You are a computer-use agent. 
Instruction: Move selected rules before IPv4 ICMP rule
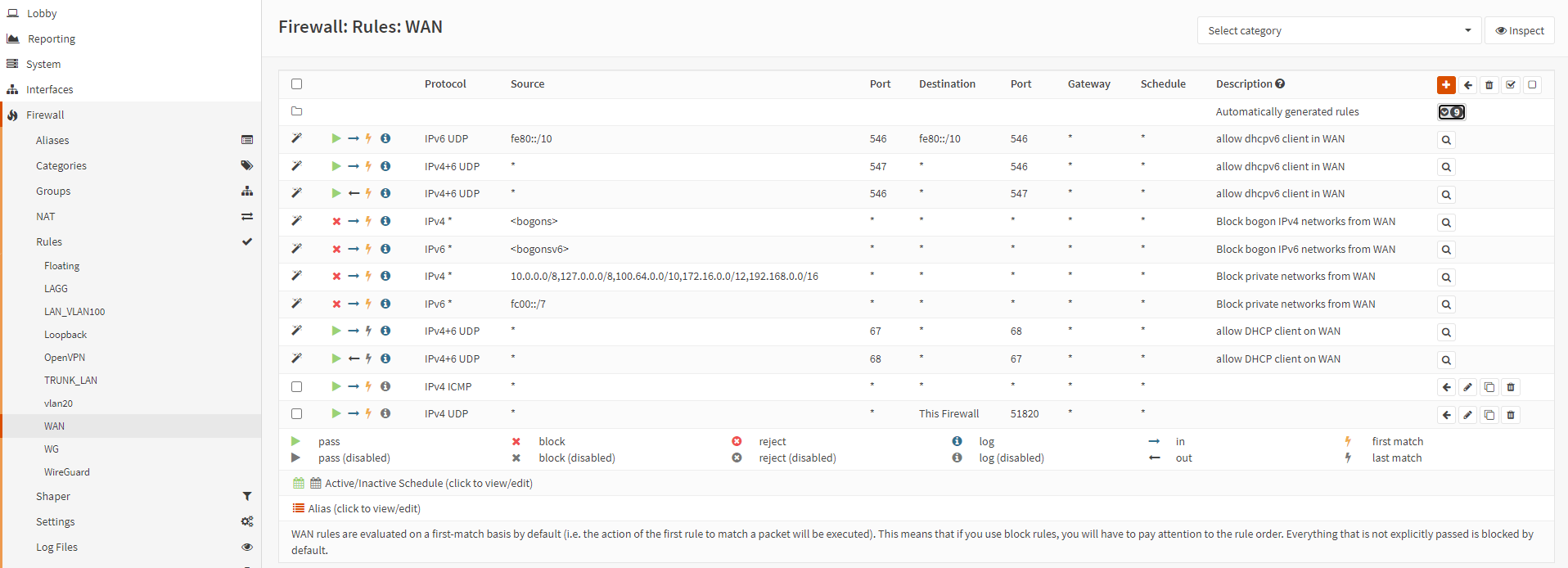coord(1446,387)
